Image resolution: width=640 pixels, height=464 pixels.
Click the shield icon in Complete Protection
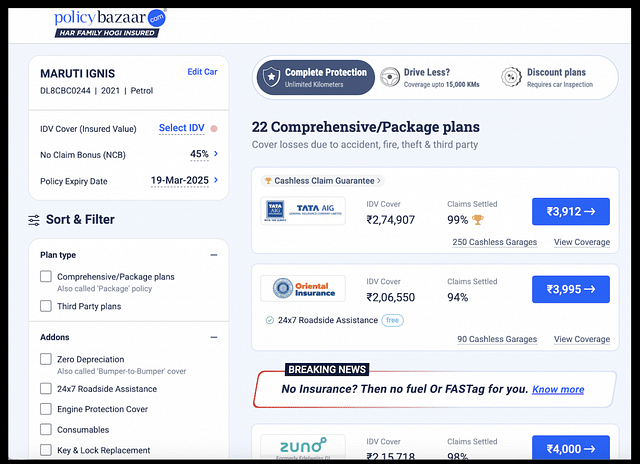(271, 78)
